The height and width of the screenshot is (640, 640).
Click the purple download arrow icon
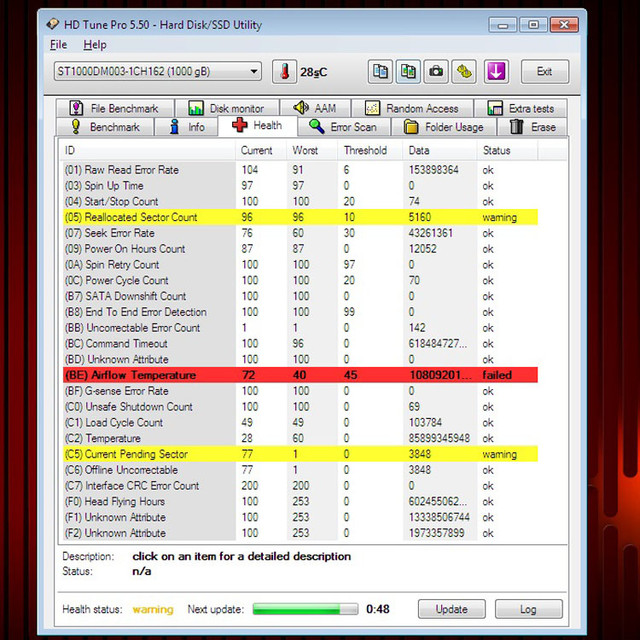pos(496,72)
